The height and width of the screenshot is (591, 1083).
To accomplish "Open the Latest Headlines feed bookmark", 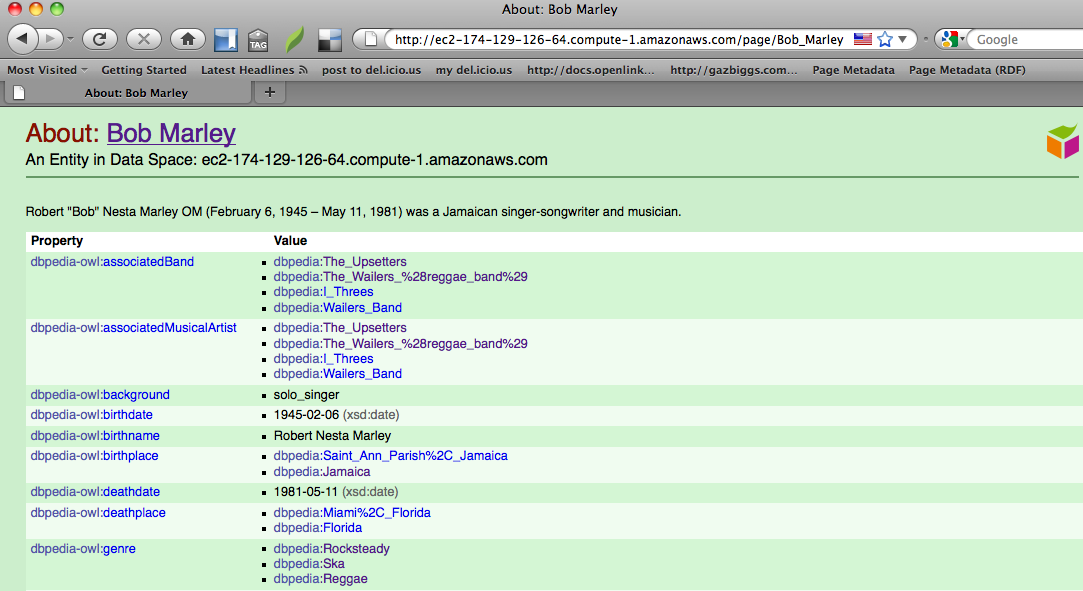I will [254, 70].
